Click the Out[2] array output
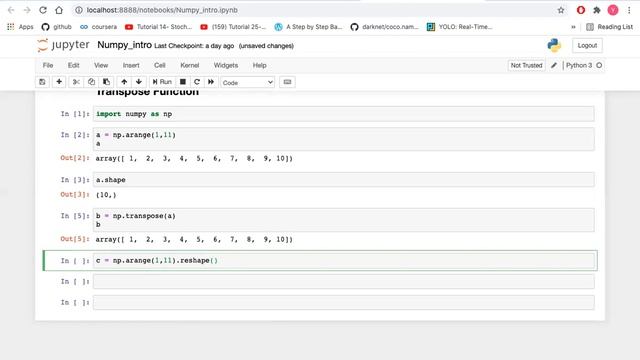Screen dimensions: 640x360 (x=194, y=158)
